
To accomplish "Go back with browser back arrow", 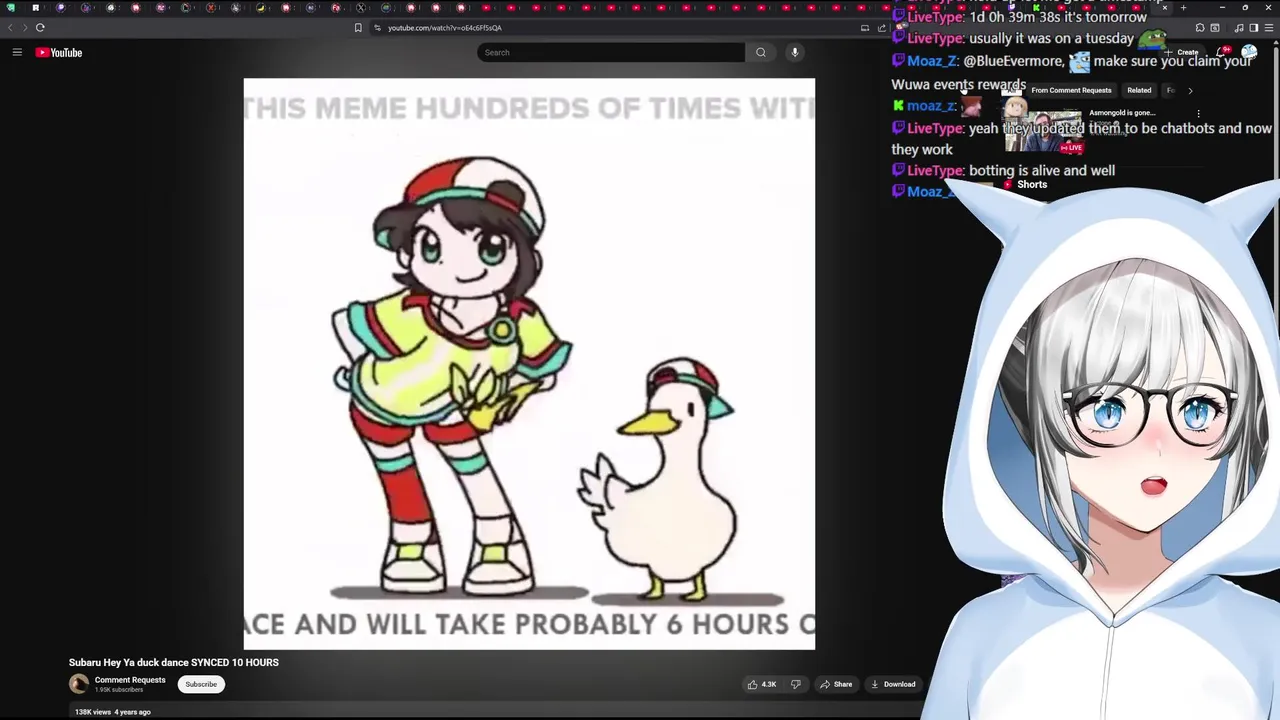I will (x=10, y=28).
